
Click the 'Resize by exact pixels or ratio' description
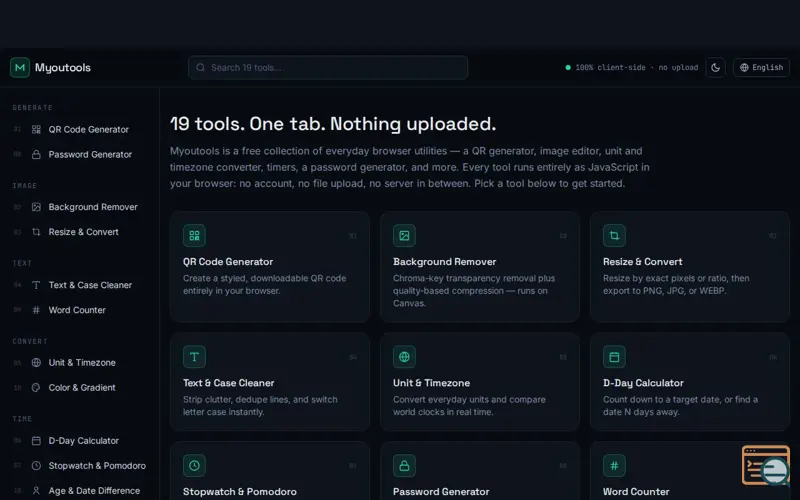point(676,285)
